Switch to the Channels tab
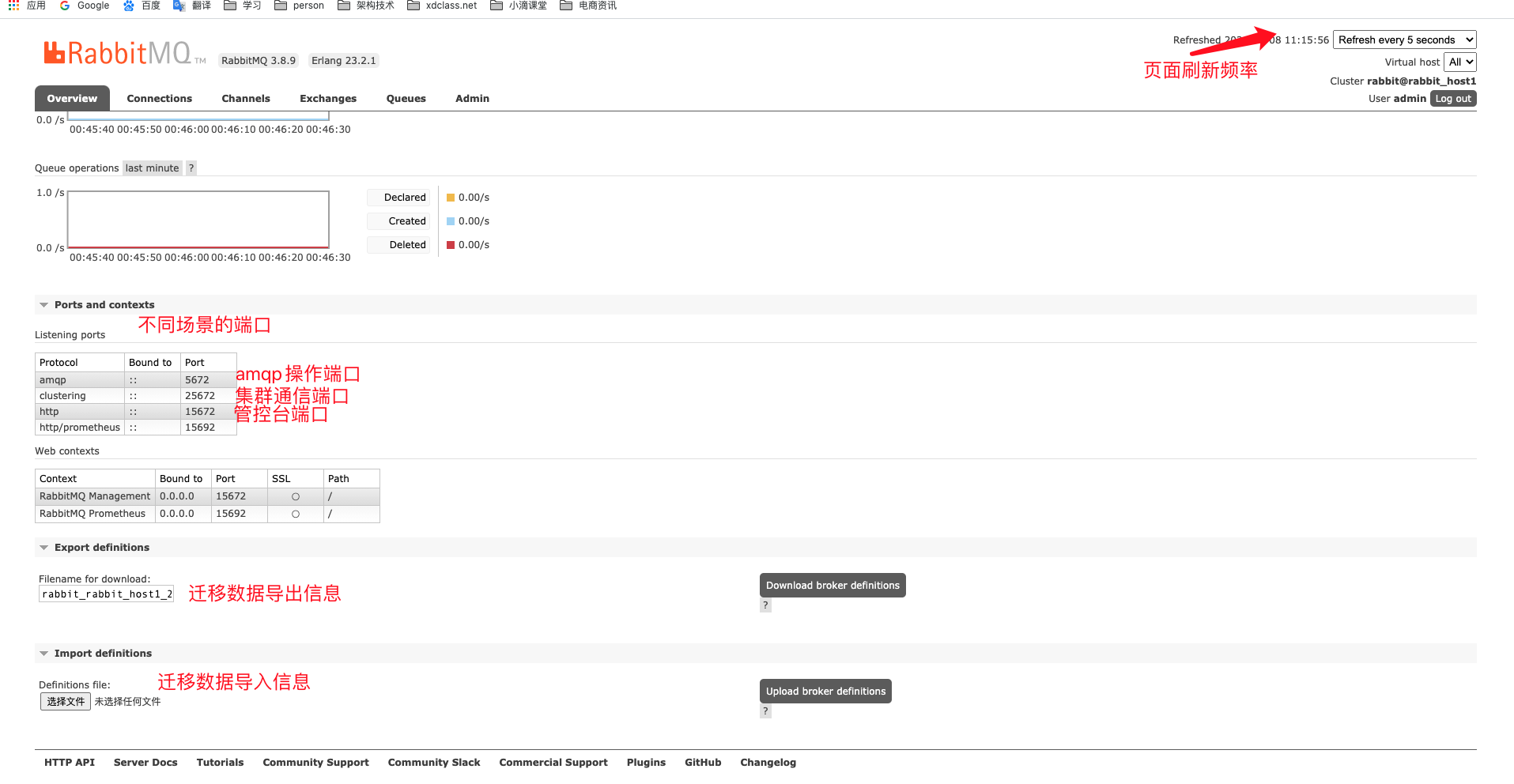 pyautogui.click(x=246, y=99)
